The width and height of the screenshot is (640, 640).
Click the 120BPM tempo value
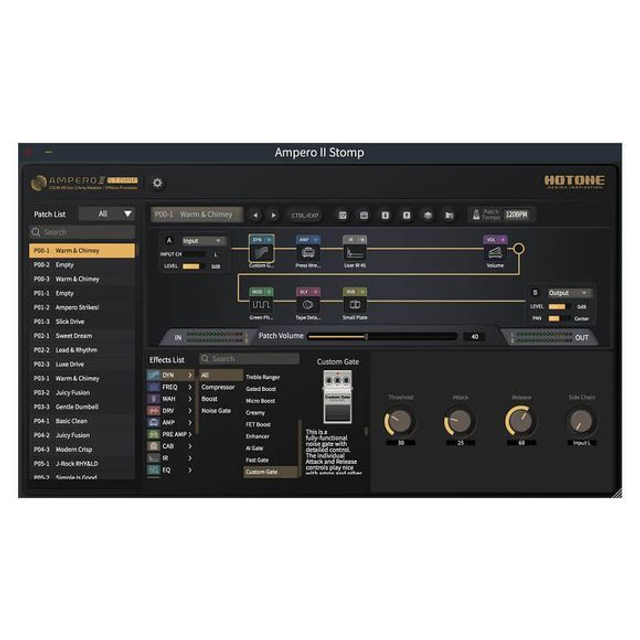pos(517,214)
